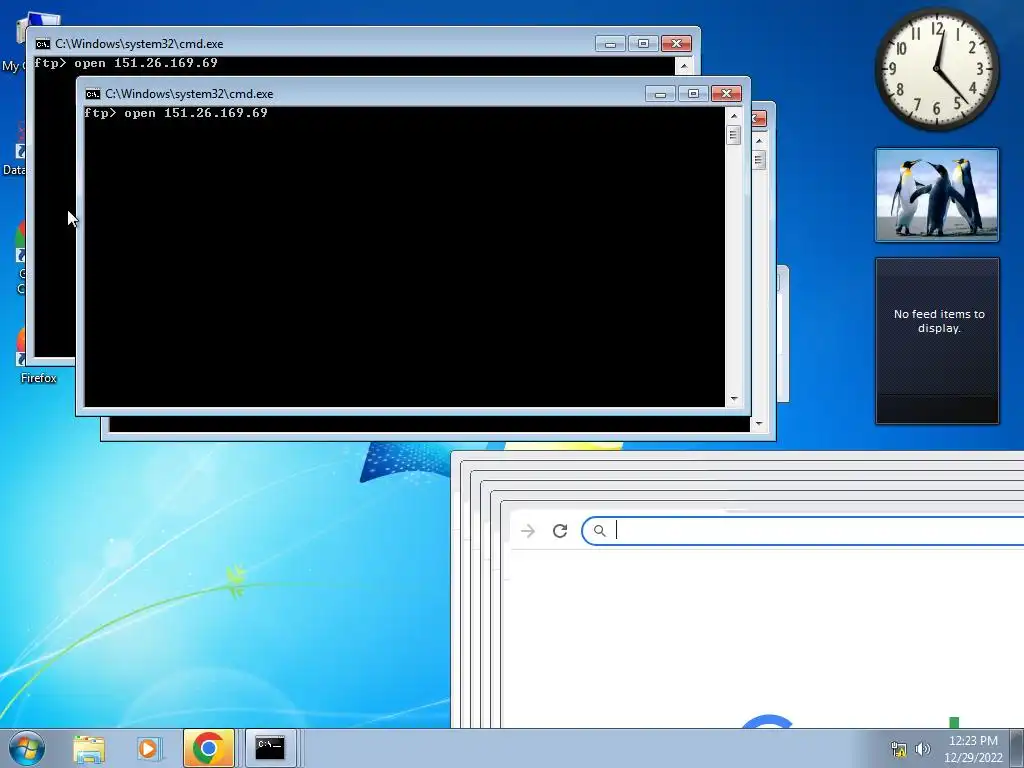Click the 'No feed items to display' gadget

click(937, 341)
